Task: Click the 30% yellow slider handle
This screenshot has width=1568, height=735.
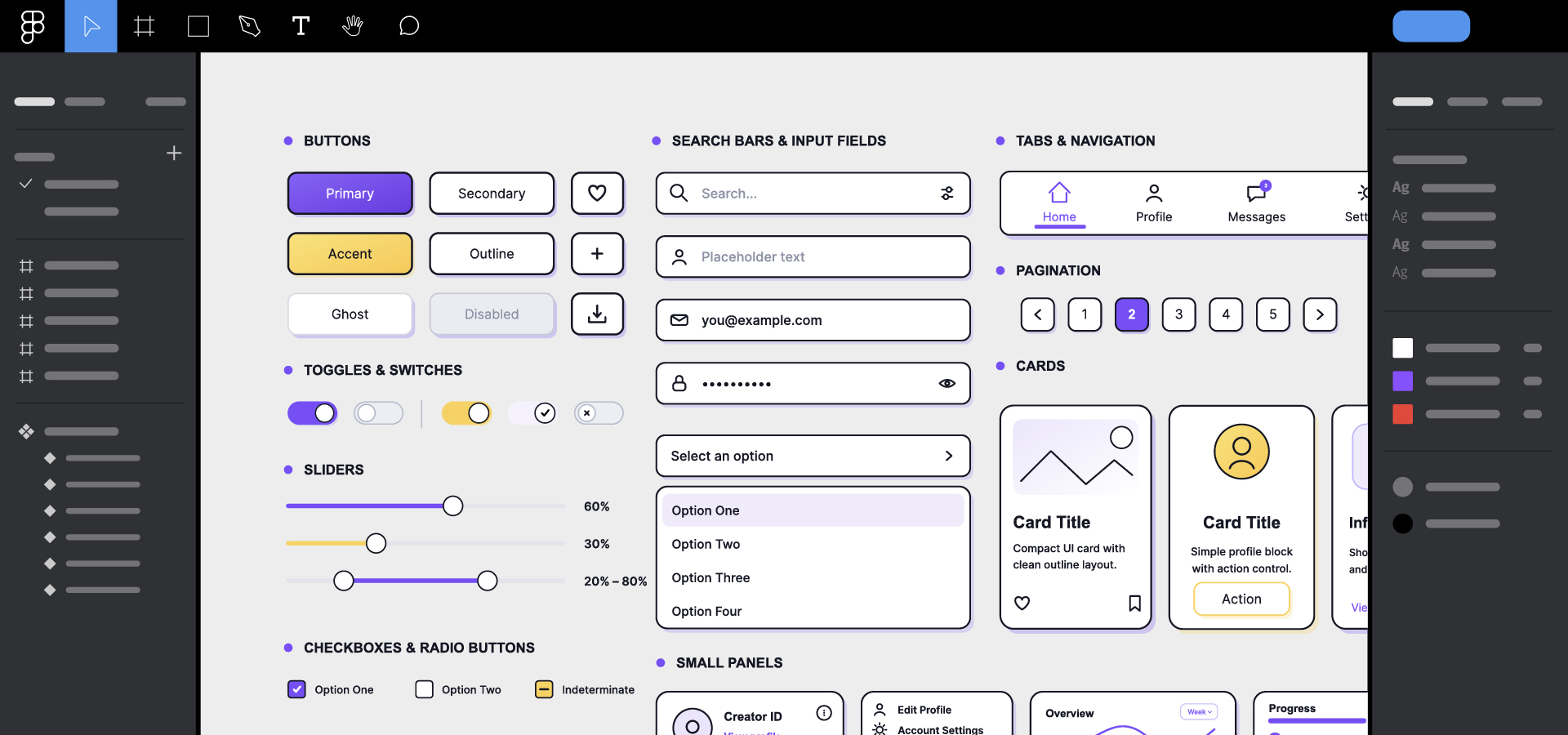Action: (x=376, y=543)
